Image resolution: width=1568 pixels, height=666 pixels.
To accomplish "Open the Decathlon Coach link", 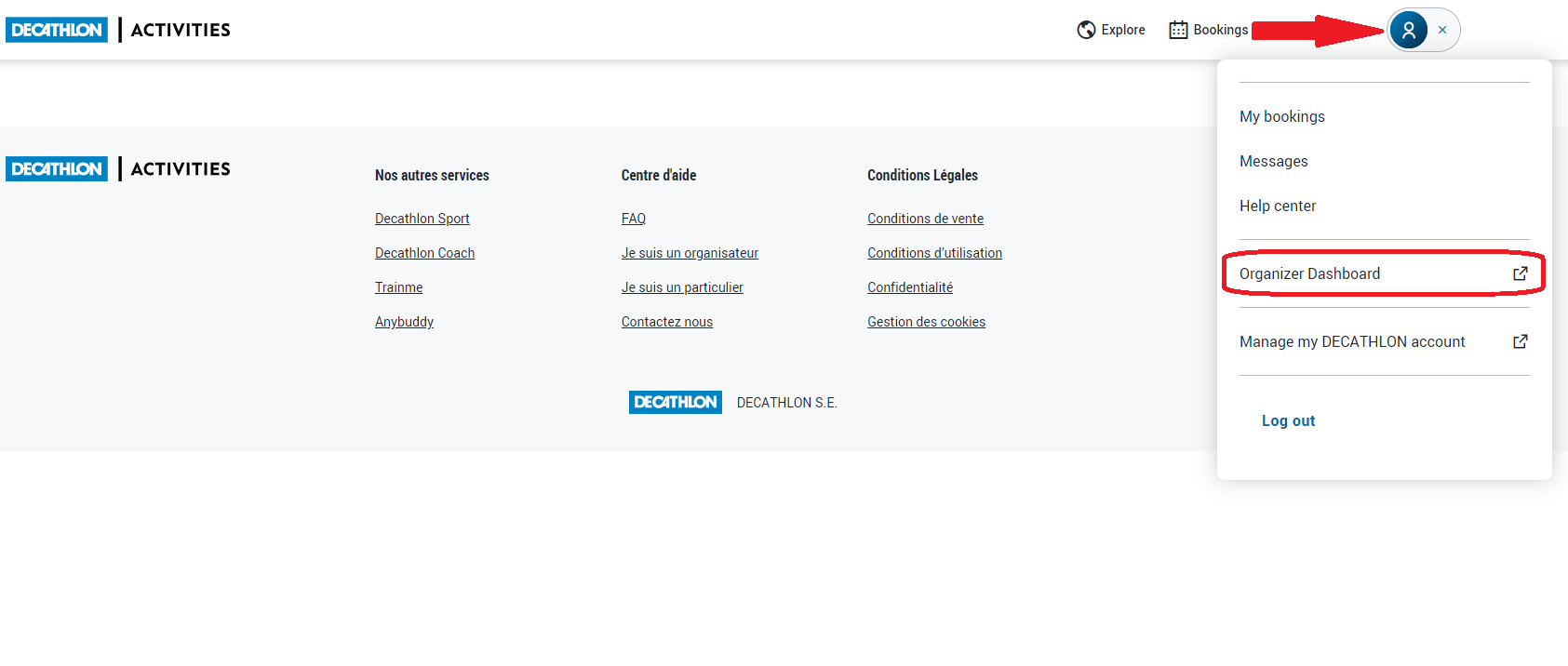I will pyautogui.click(x=424, y=253).
